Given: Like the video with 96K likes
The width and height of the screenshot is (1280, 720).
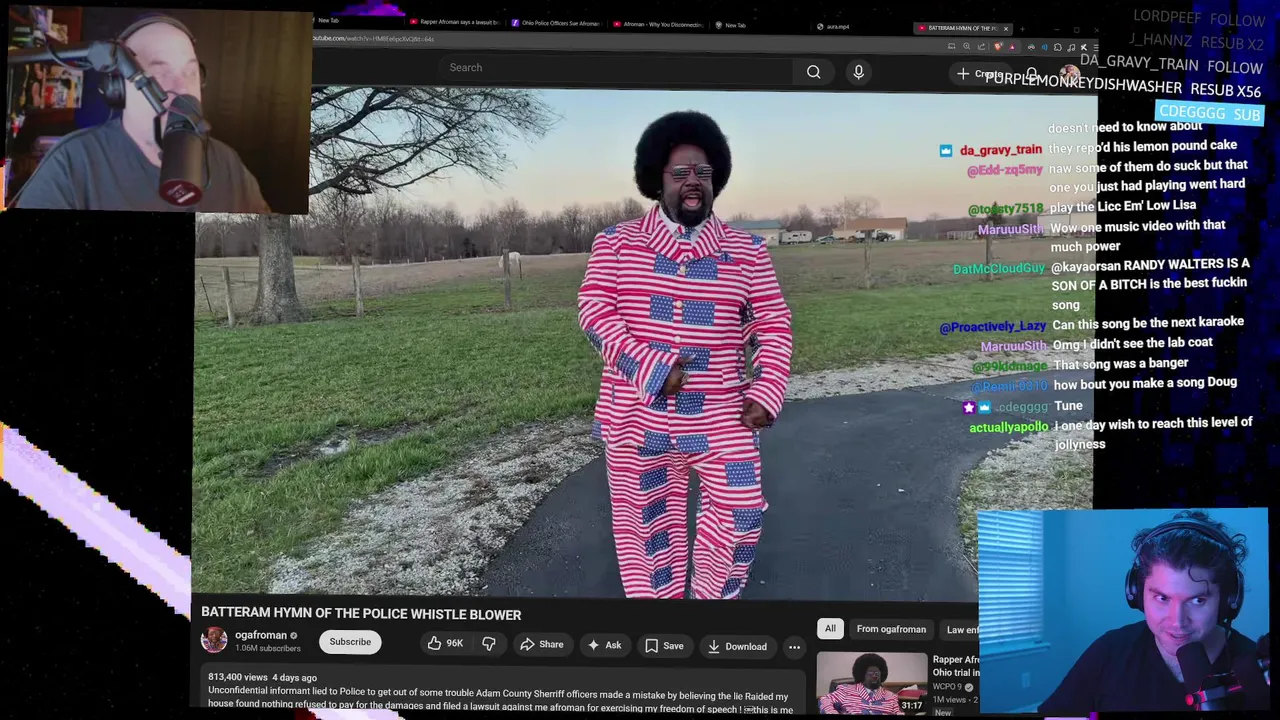Looking at the screenshot, I should [446, 644].
